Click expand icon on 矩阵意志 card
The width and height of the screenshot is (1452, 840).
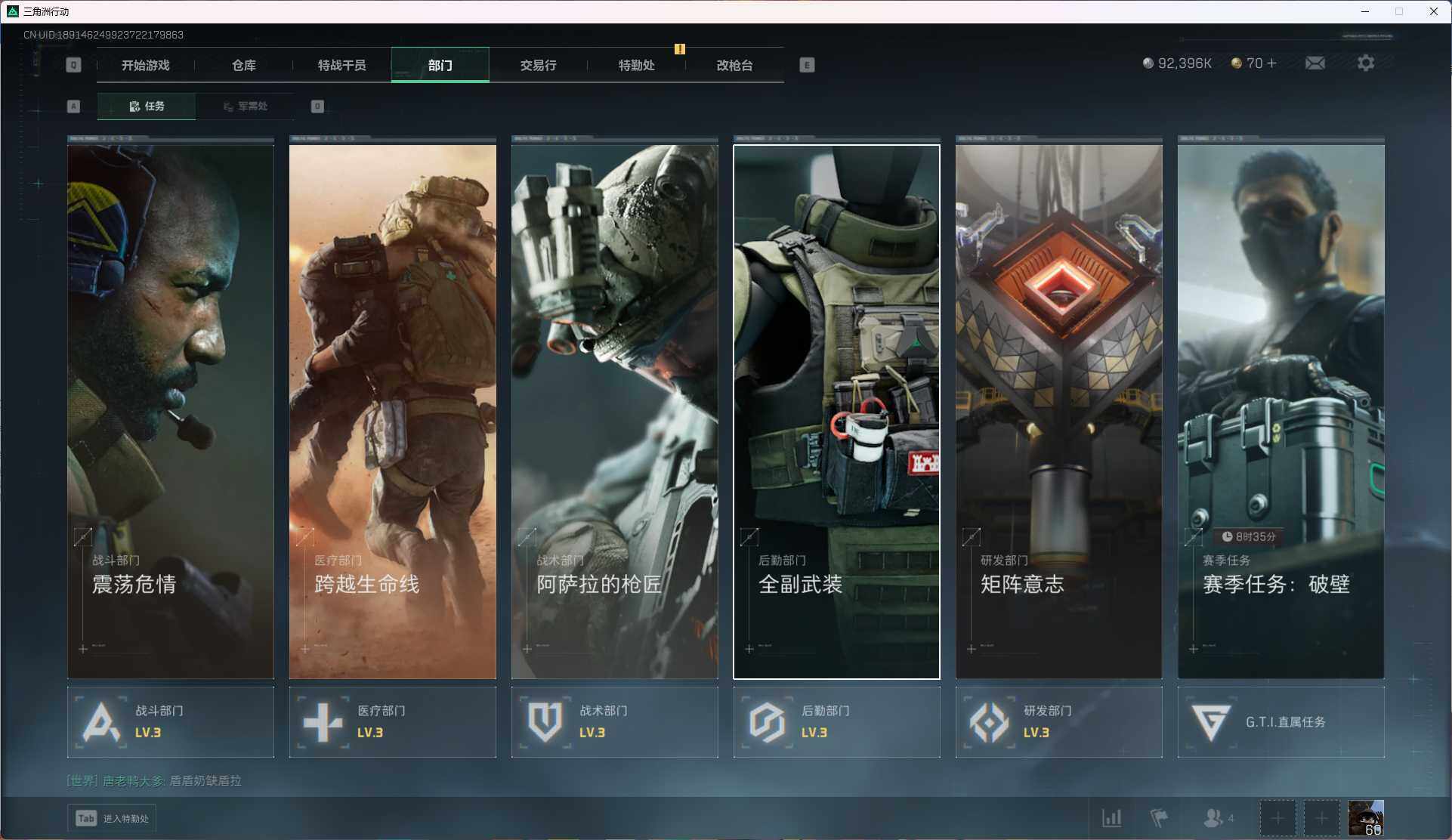coord(972,536)
